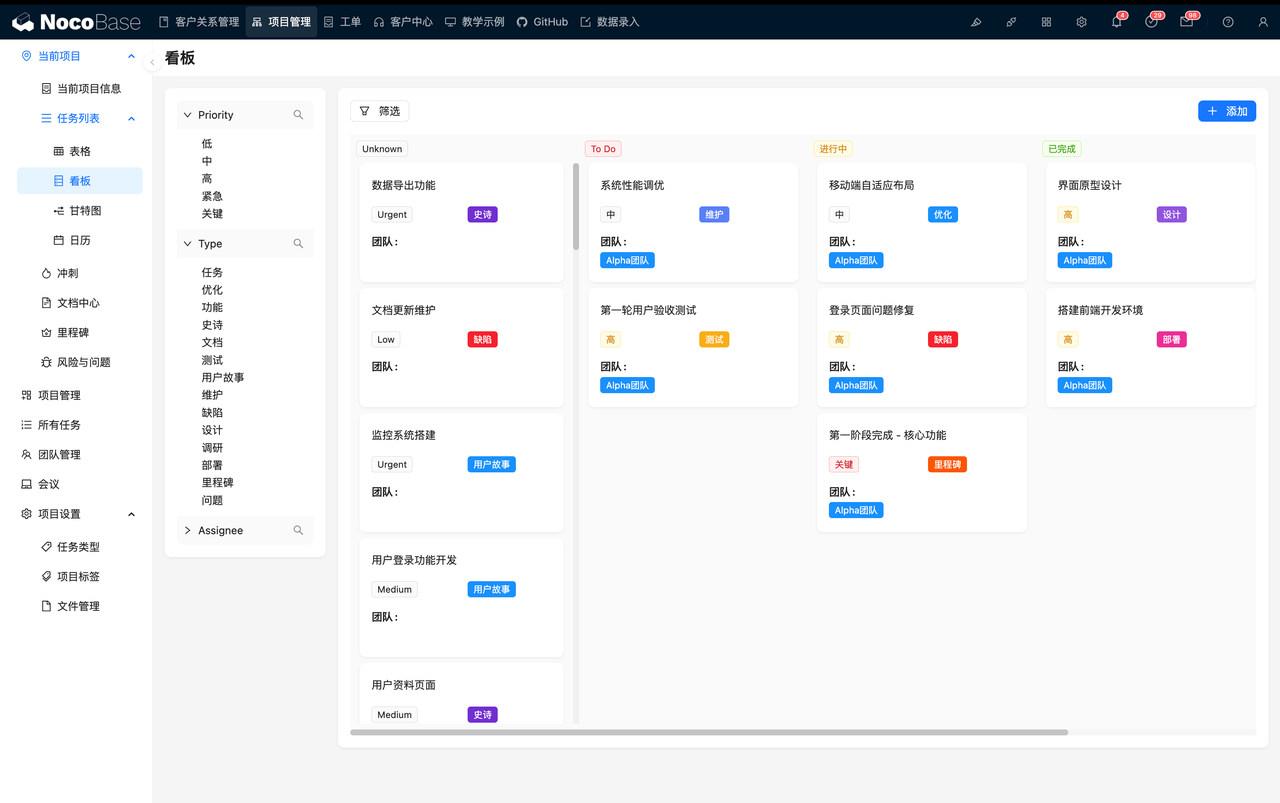Select the 高 option under Priority filter
Viewport: 1280px width, 803px height.
pos(207,178)
